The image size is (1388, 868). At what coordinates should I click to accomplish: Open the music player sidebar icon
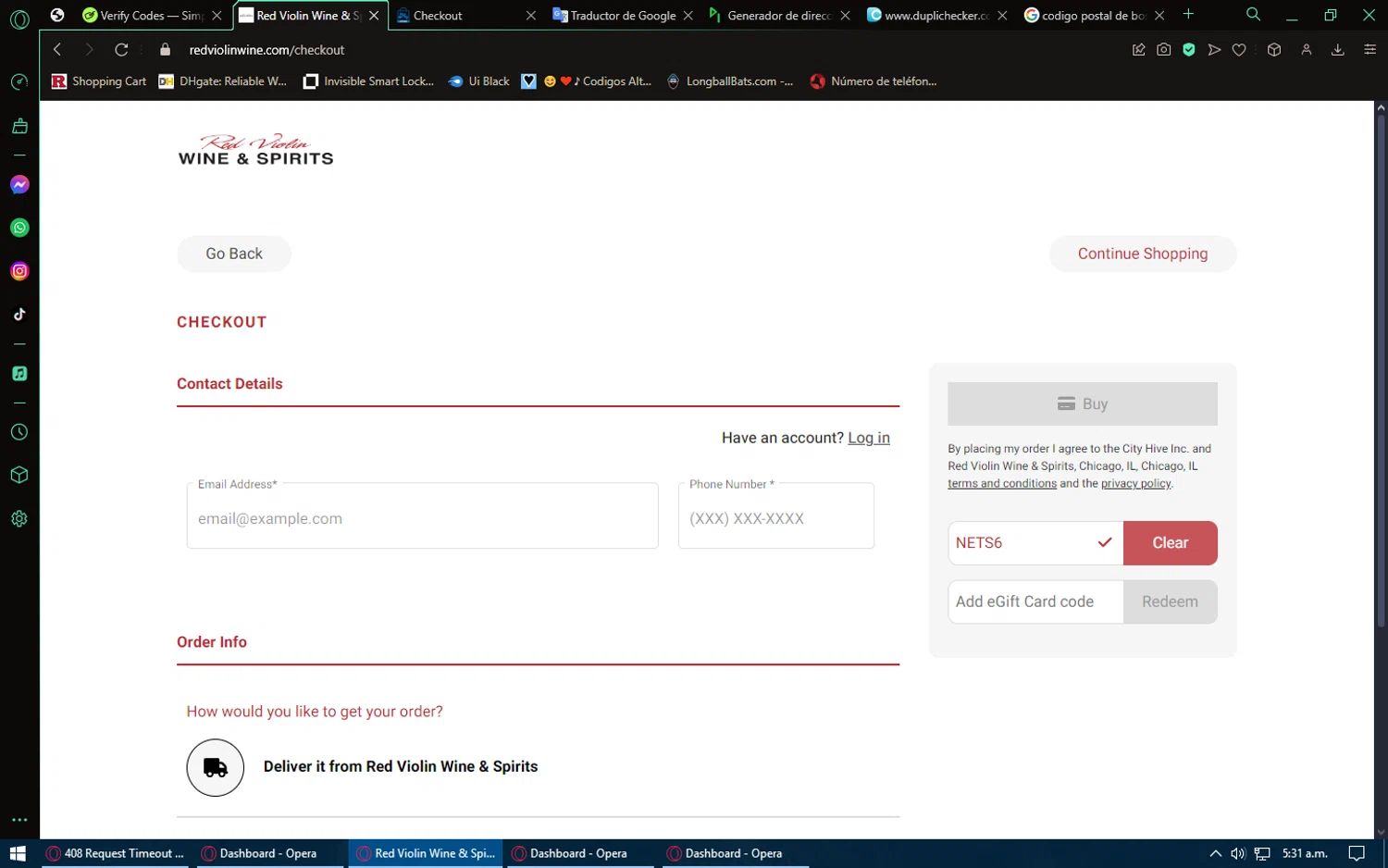pos(19,374)
